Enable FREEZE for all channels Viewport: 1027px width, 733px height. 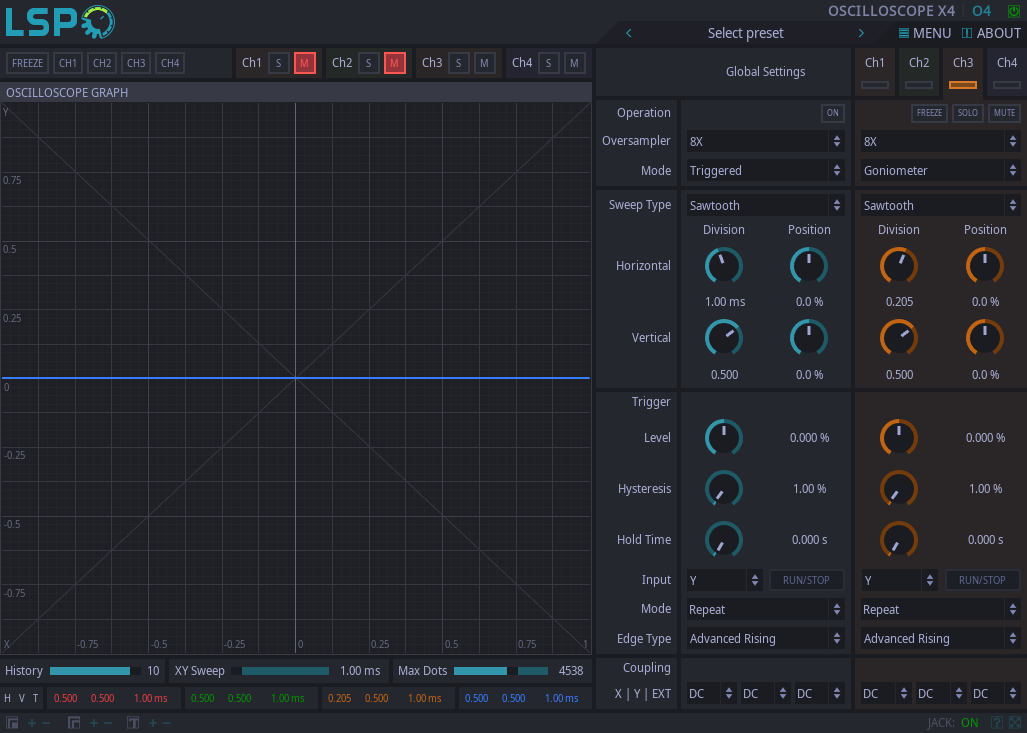coord(27,62)
